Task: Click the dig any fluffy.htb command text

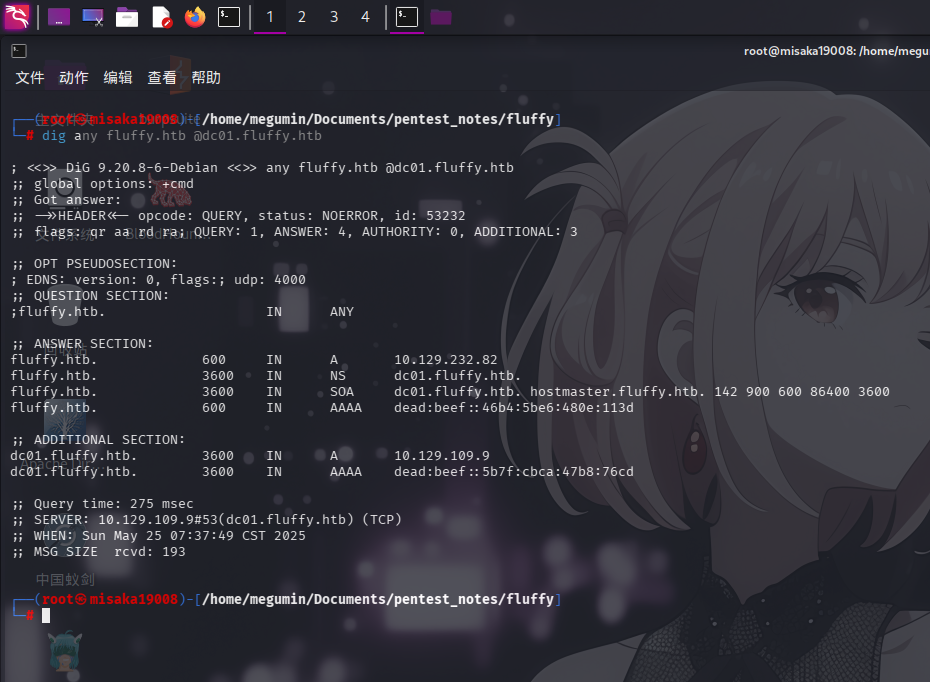Action: tap(181, 136)
